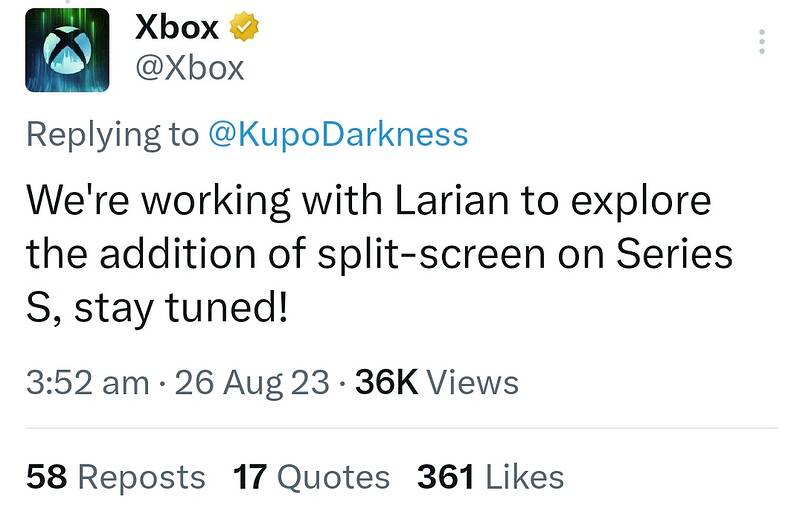
Task: Click the 26 Aug 23 date
Action: [x=252, y=382]
